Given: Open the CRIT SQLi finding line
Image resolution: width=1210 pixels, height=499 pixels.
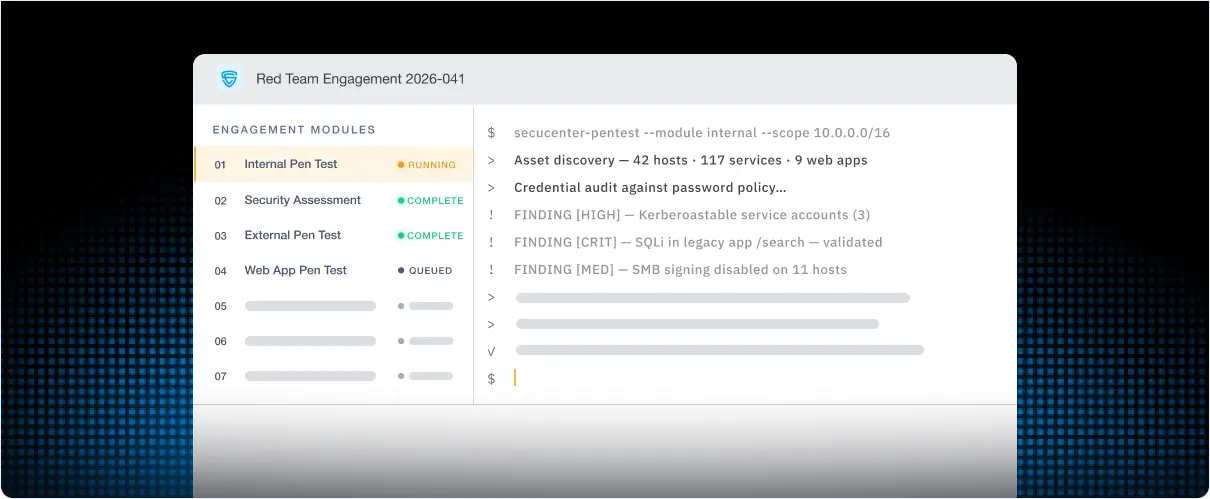Looking at the screenshot, I should tap(698, 242).
